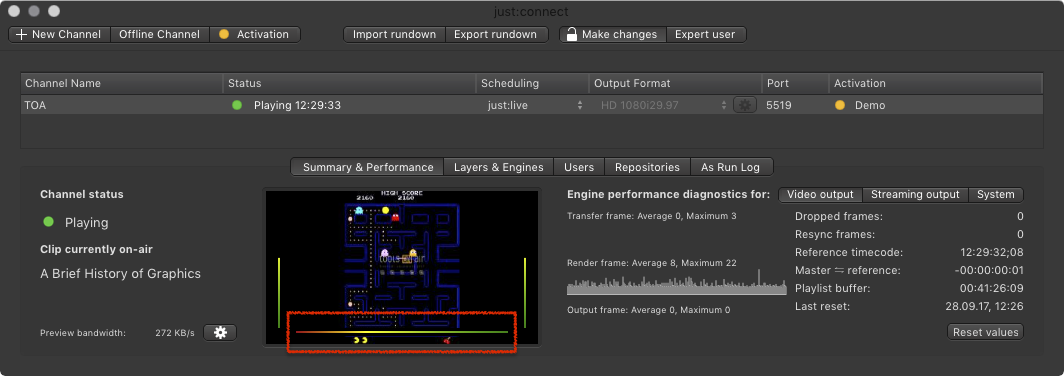Image resolution: width=1064 pixels, height=376 pixels.
Task: Click the Playing 12:29:33 status cell
Action: [297, 105]
